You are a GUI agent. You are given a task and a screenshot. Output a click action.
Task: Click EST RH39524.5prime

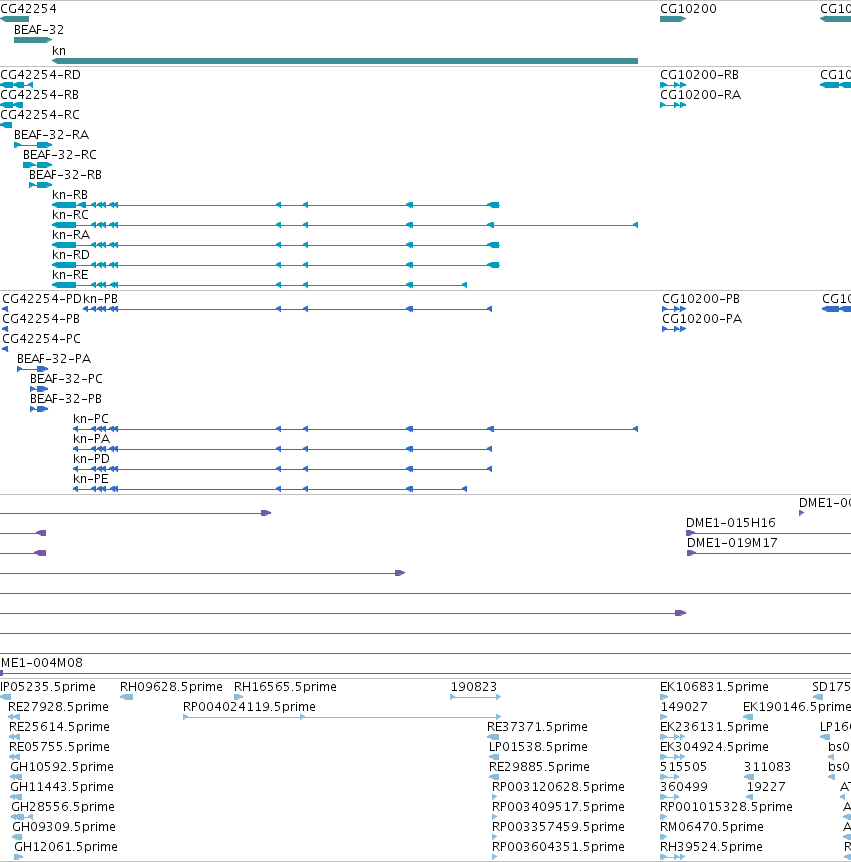point(712,847)
